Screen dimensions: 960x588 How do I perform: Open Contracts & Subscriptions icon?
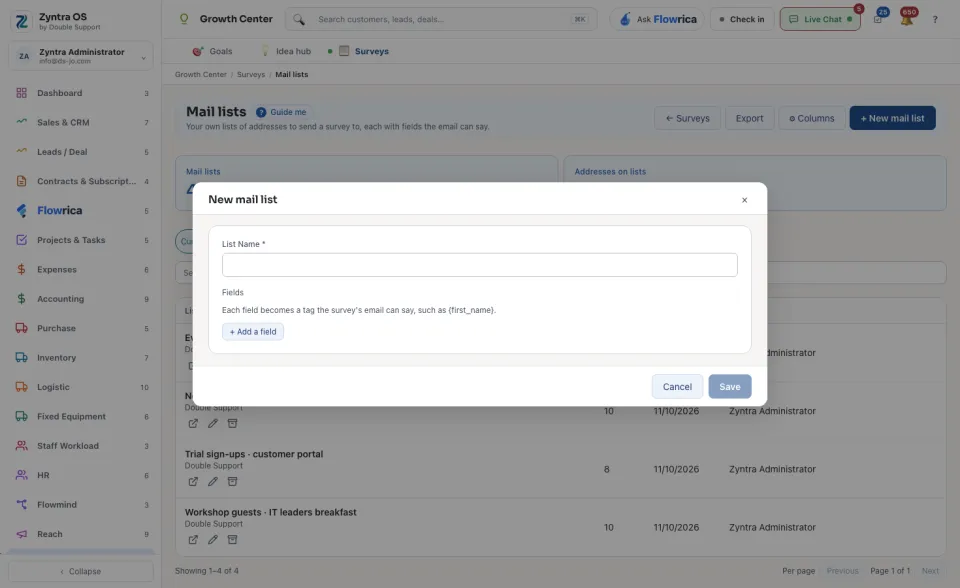pos(21,181)
